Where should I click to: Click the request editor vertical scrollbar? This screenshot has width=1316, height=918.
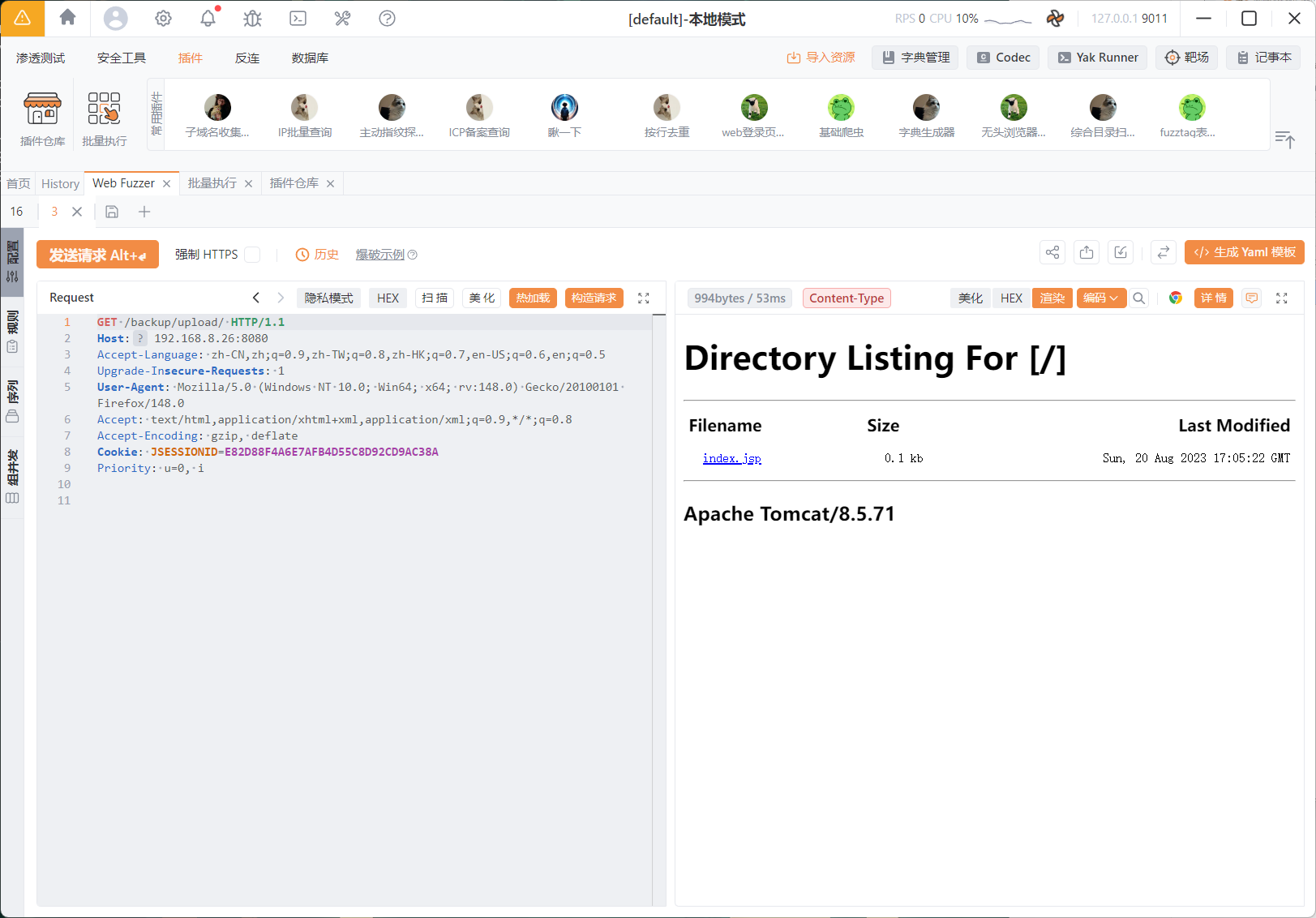pyautogui.click(x=658, y=608)
